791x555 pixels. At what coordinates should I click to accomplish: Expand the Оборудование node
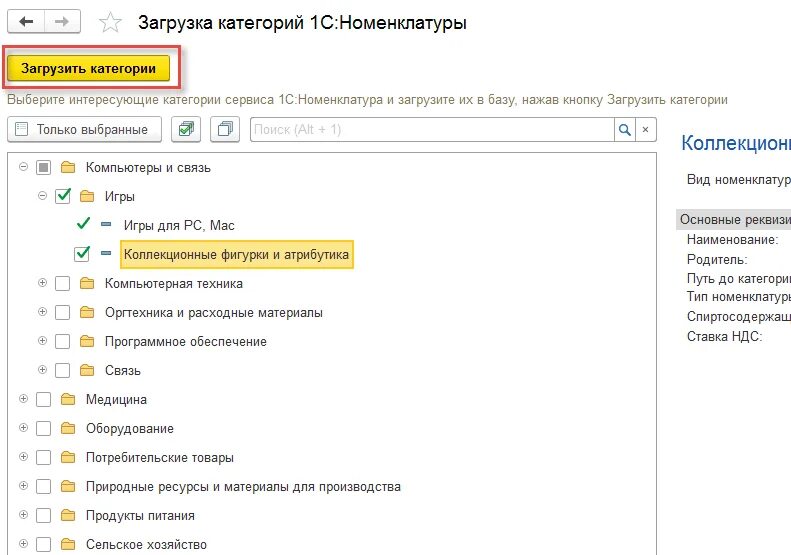tap(23, 428)
